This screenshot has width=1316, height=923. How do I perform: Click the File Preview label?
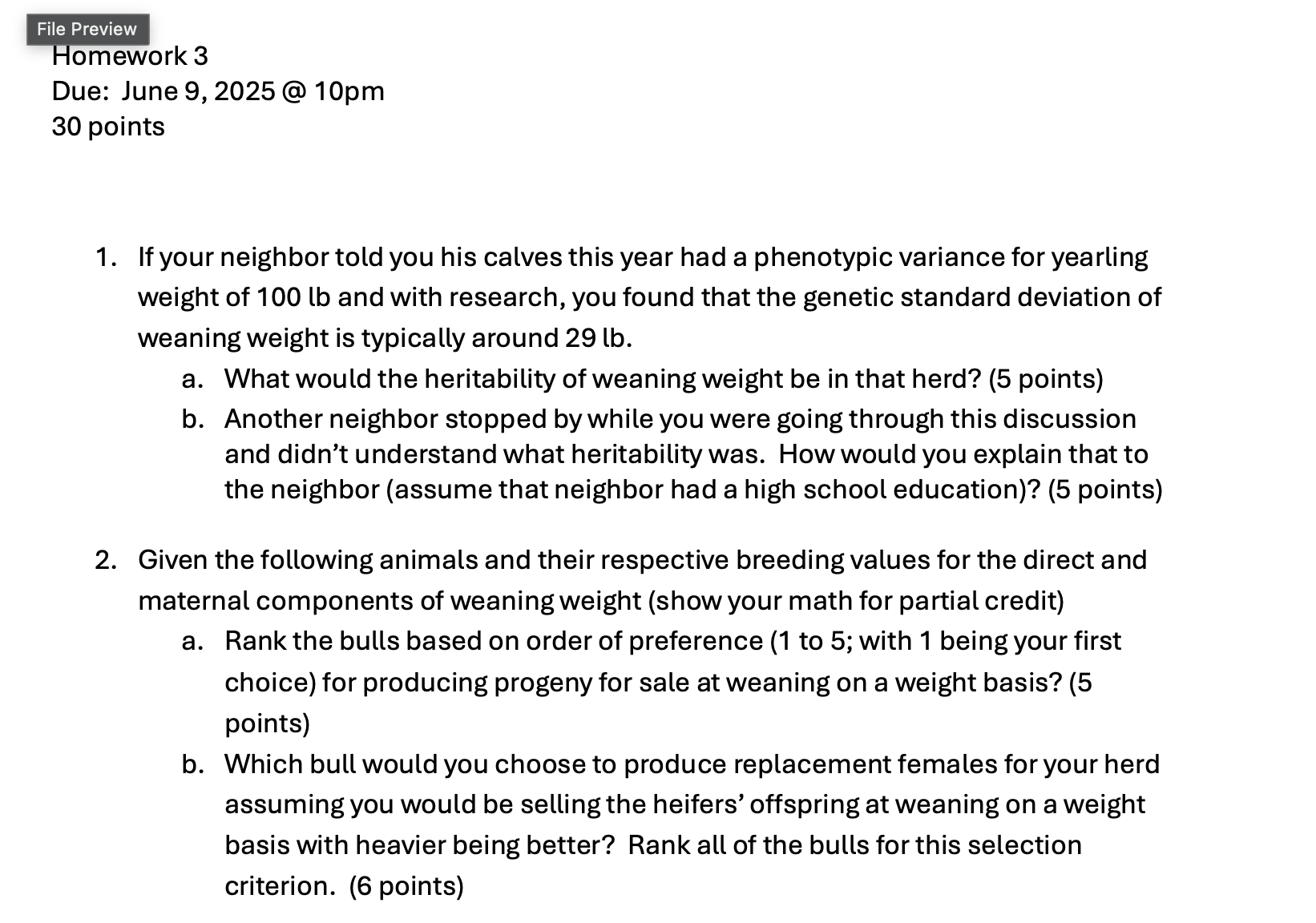tap(87, 30)
